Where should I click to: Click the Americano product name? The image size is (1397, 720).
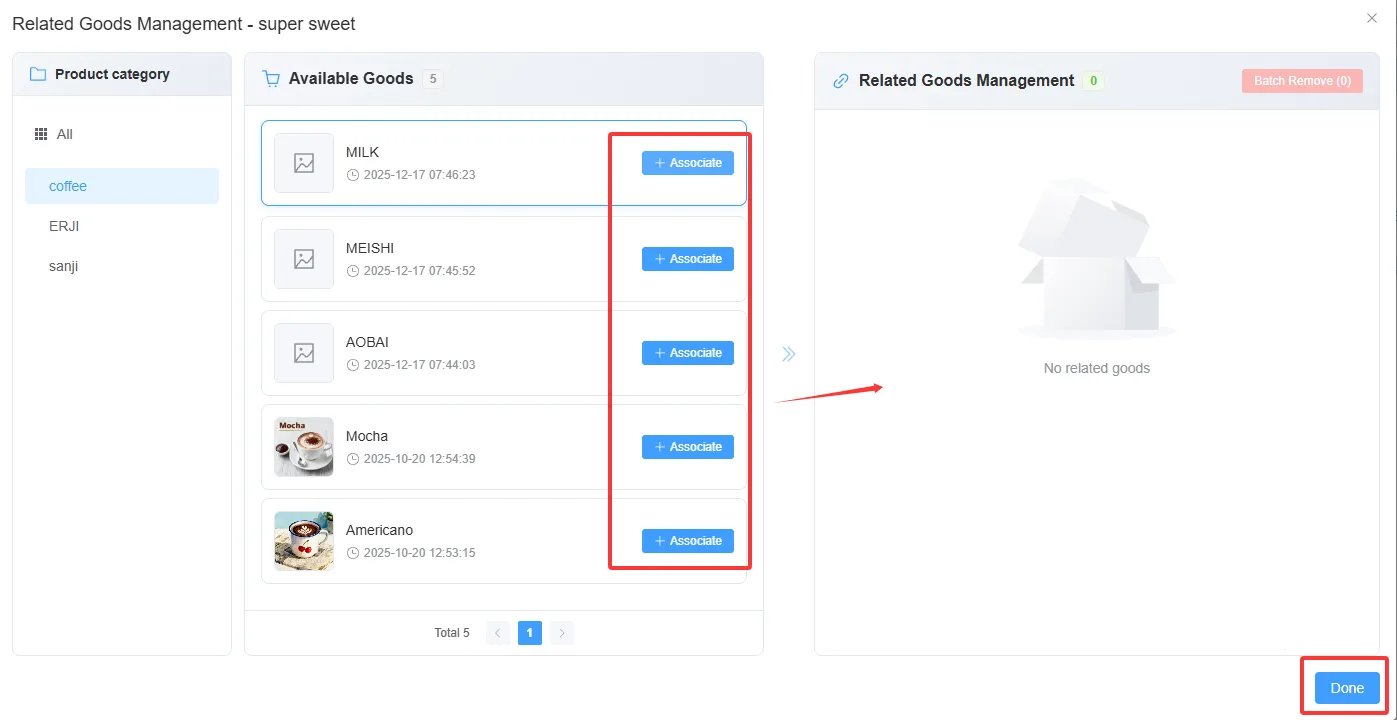click(379, 530)
